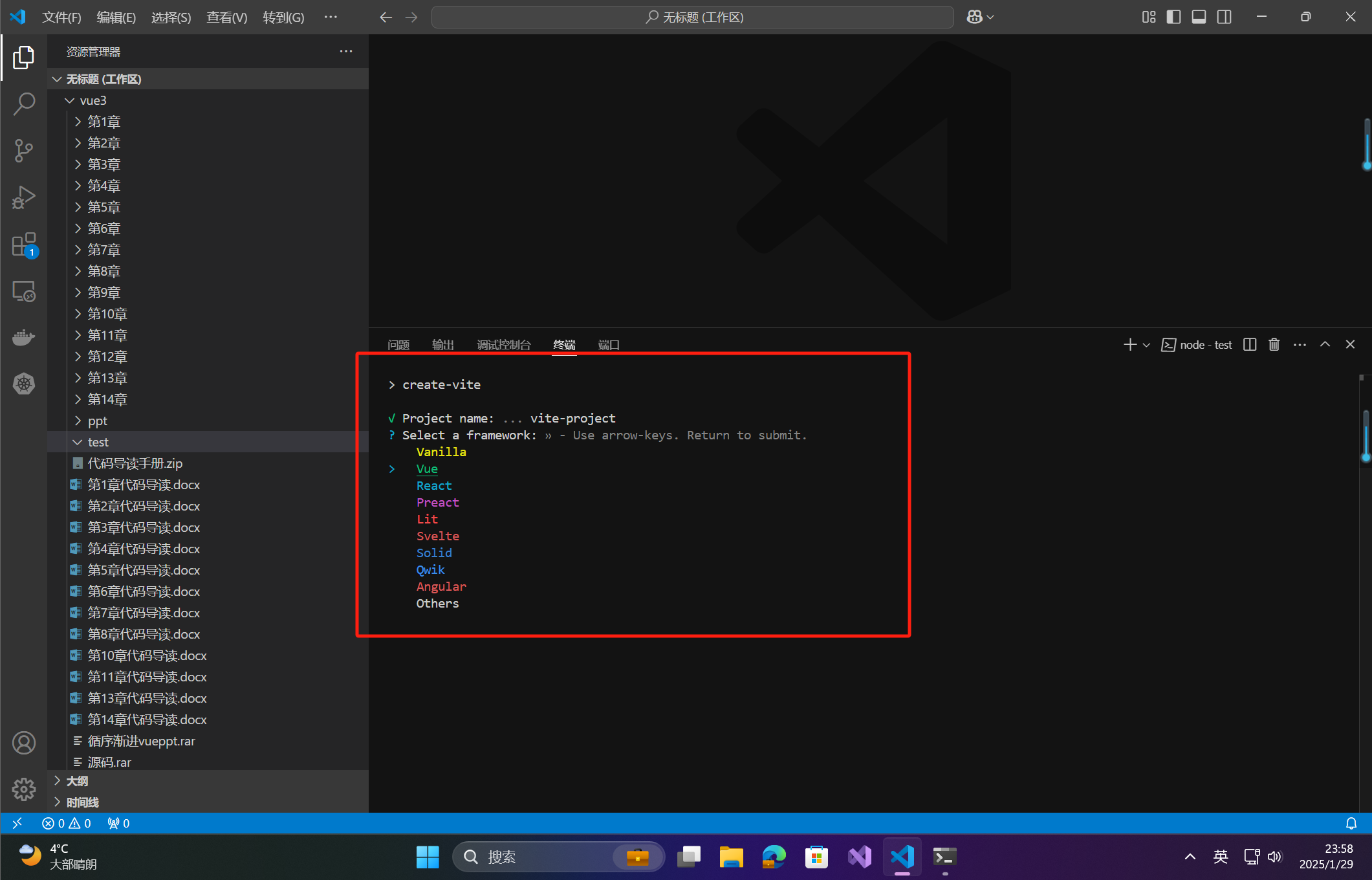Open Remote Explorer icon in activity bar
Screen dimensions: 1372x880
[x=24, y=292]
